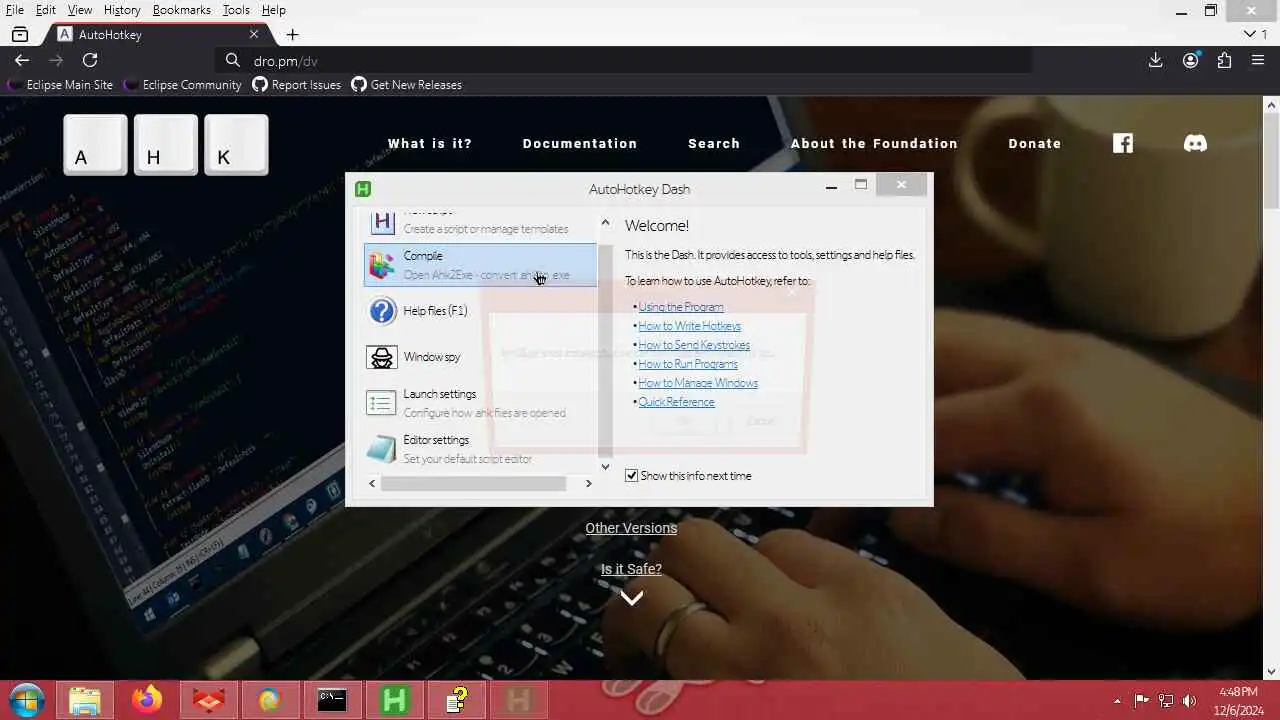The image size is (1280, 720).
Task: Click the Dash horizontal scroll left arrow
Action: coord(372,483)
